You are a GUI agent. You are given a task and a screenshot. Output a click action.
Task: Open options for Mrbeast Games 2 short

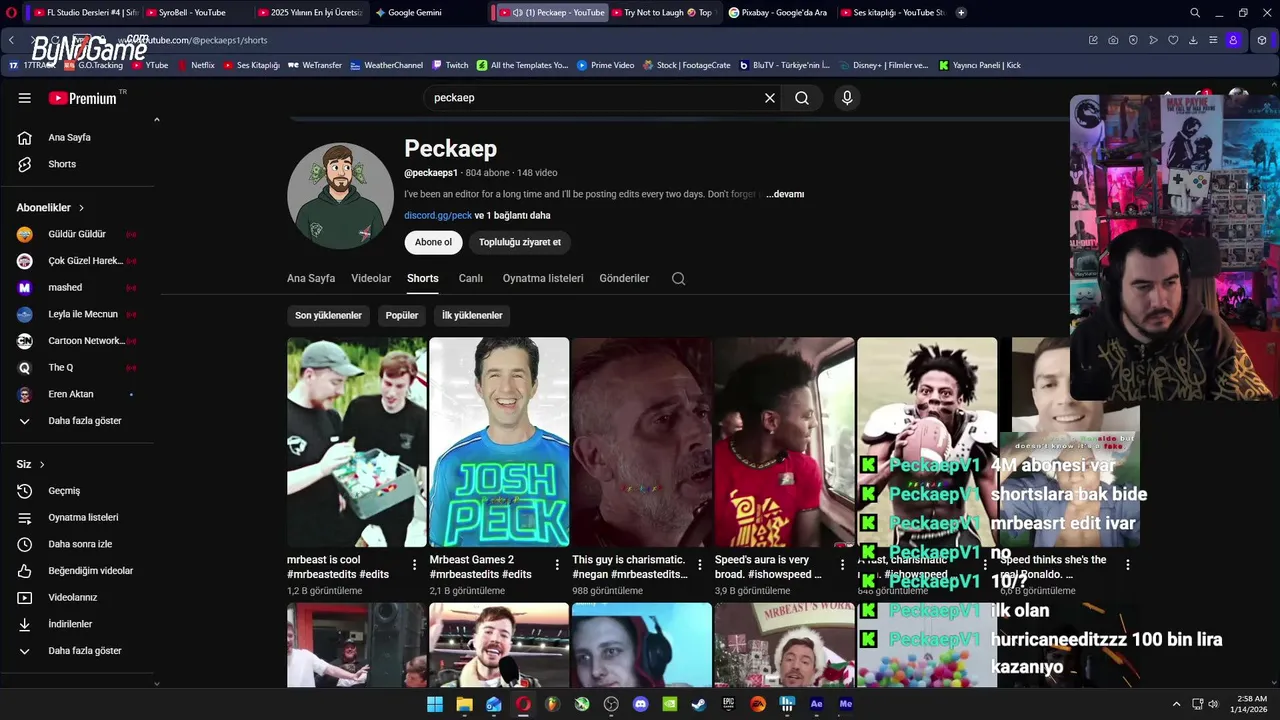tap(557, 565)
